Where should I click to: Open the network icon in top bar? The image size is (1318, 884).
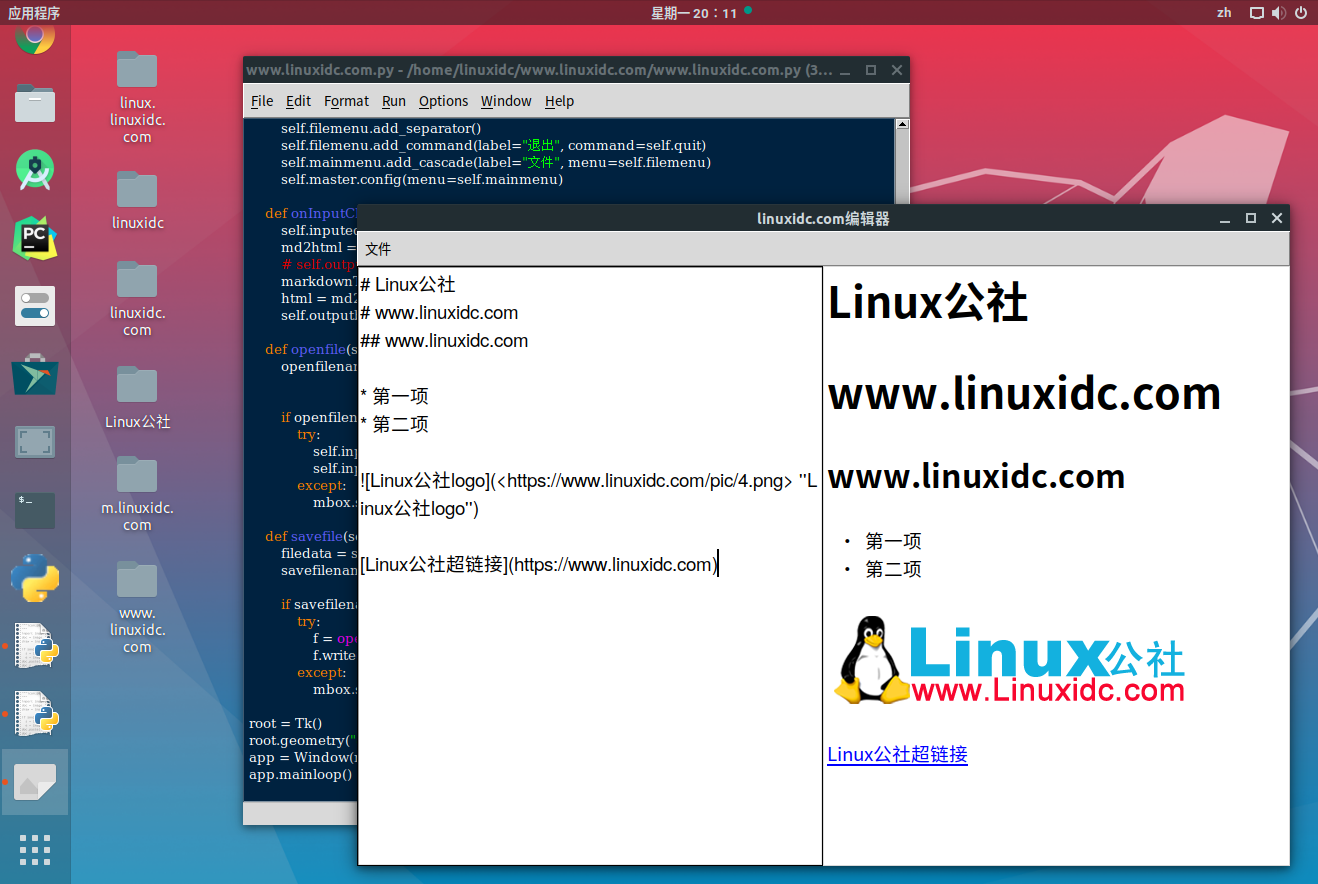(x=1257, y=13)
